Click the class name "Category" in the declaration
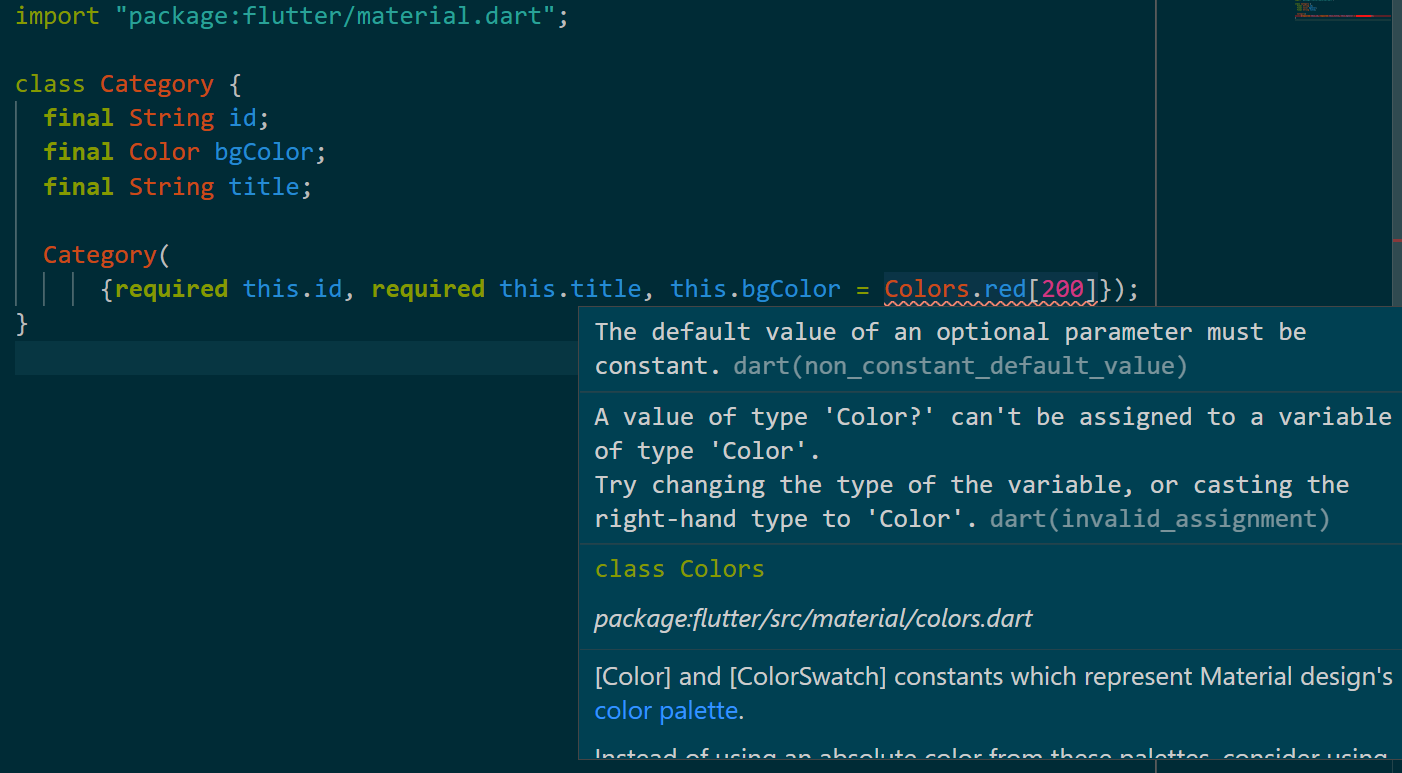 pyautogui.click(x=156, y=84)
